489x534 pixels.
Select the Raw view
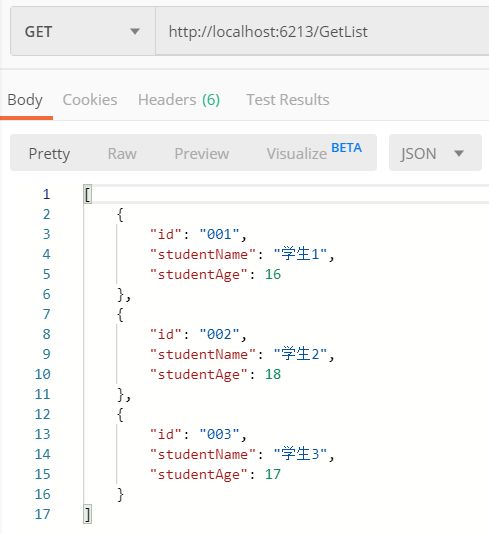point(122,154)
